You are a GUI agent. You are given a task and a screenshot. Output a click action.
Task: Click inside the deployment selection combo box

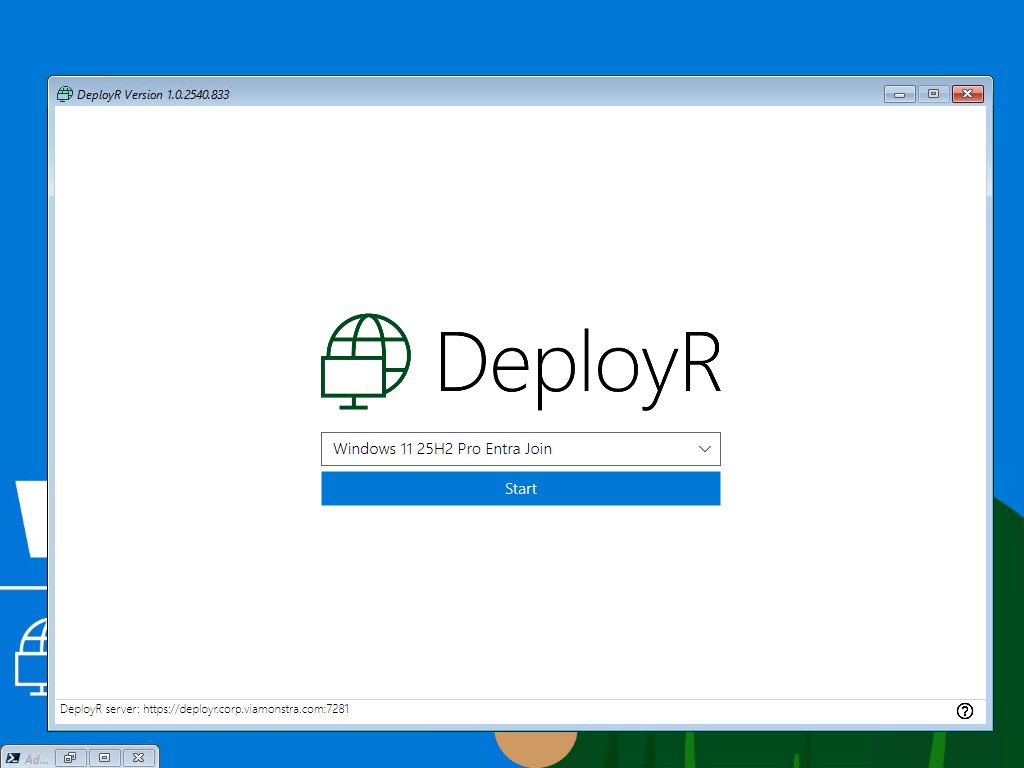(x=500, y=448)
